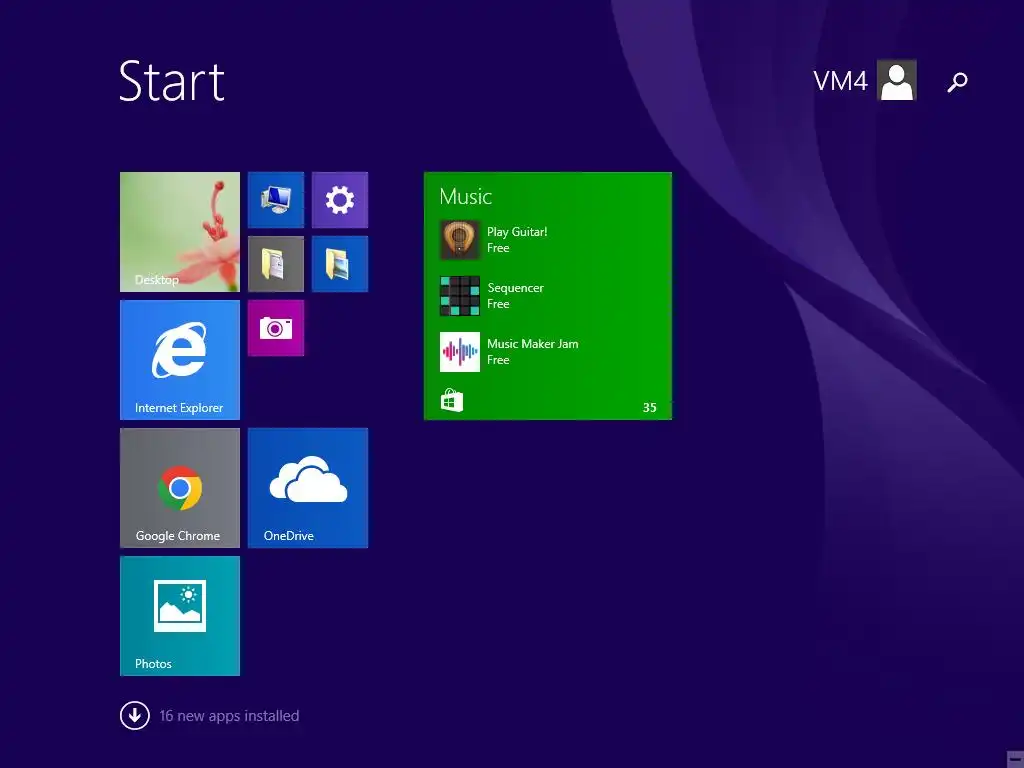1024x768 pixels.
Task: Open Sequencer app icon in Music tile
Action: coord(460,296)
